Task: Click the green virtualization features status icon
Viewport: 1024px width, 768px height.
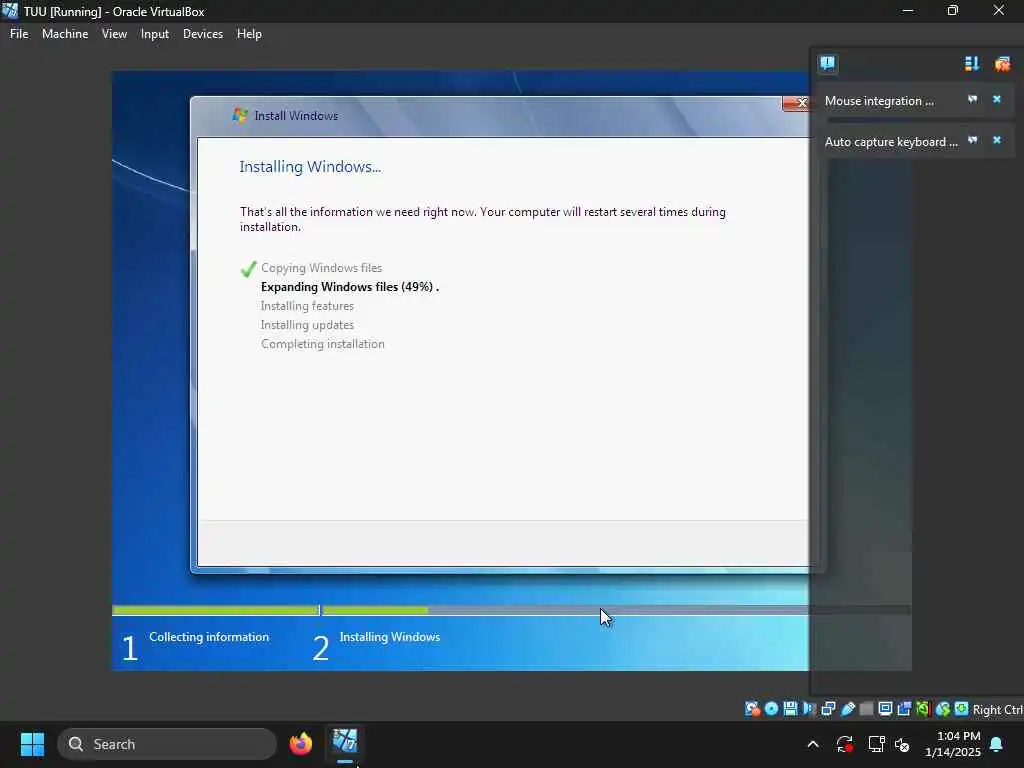Action: pos(923,709)
